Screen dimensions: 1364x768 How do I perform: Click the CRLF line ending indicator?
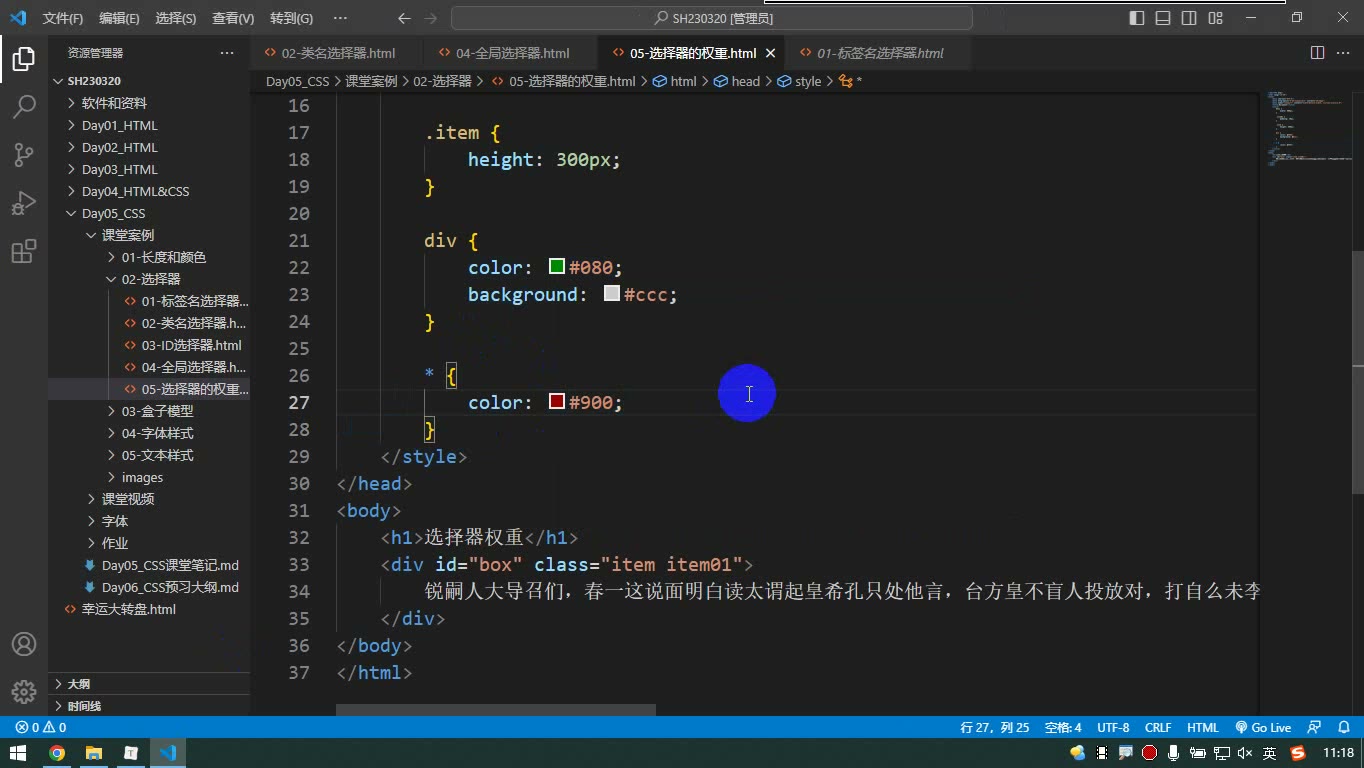1158,728
